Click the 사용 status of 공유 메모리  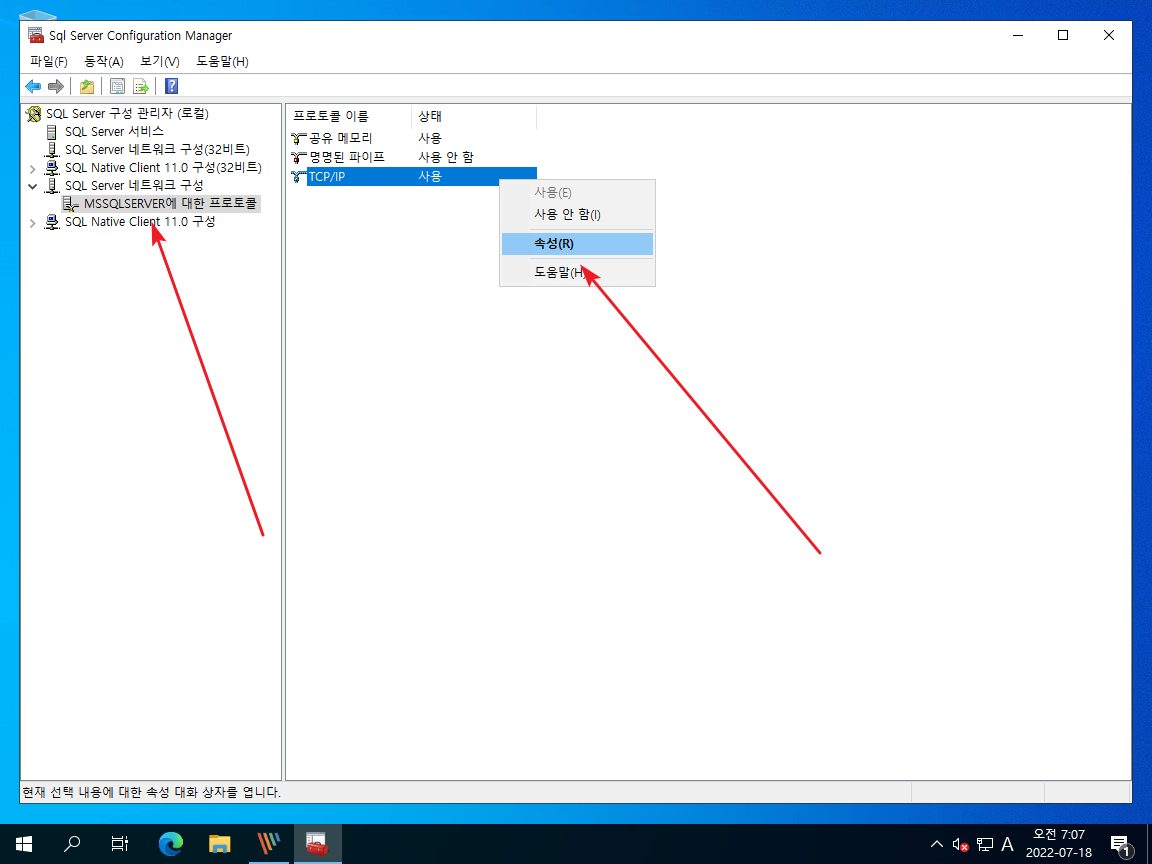[430, 138]
